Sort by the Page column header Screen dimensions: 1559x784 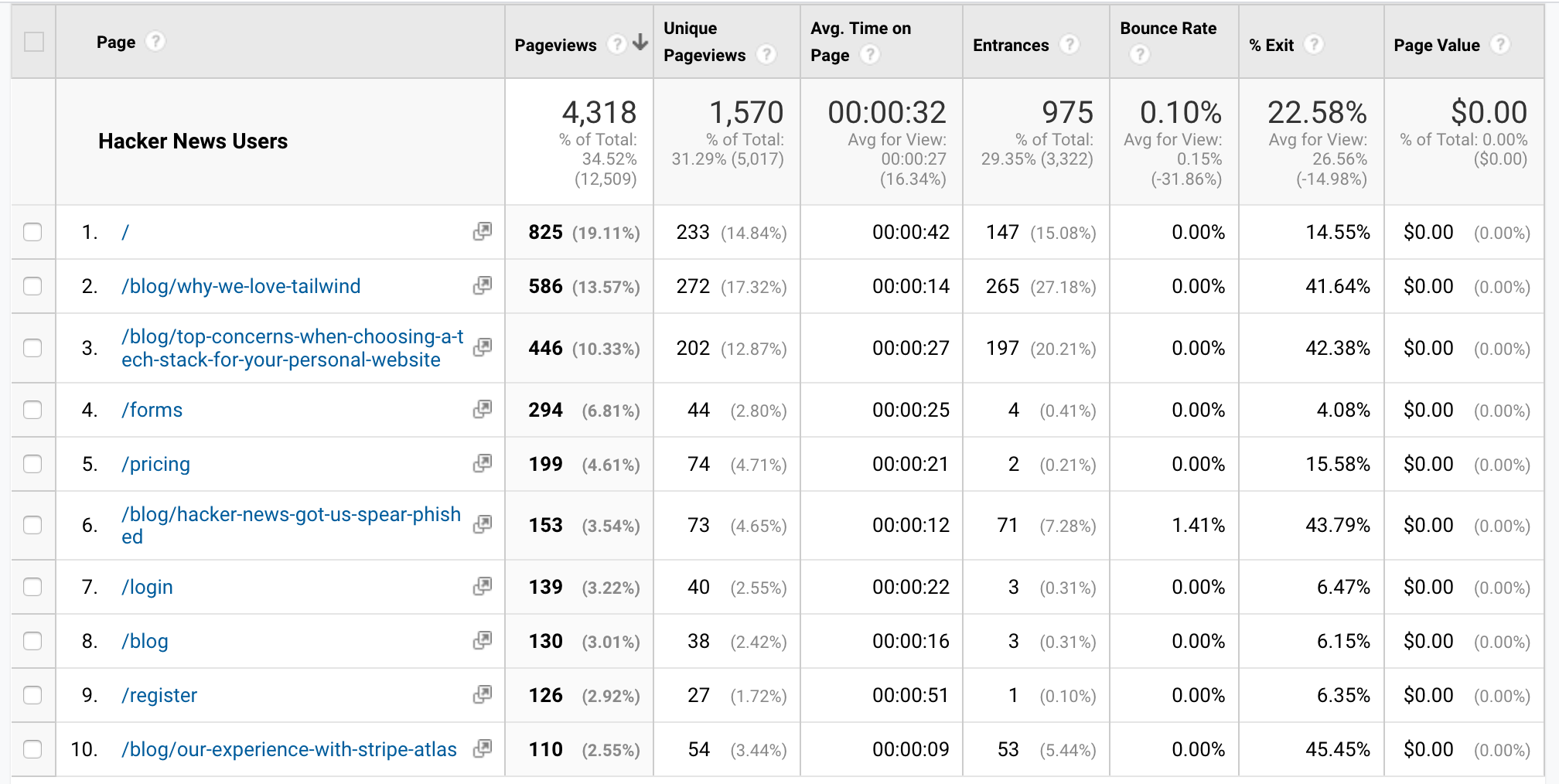coord(116,42)
